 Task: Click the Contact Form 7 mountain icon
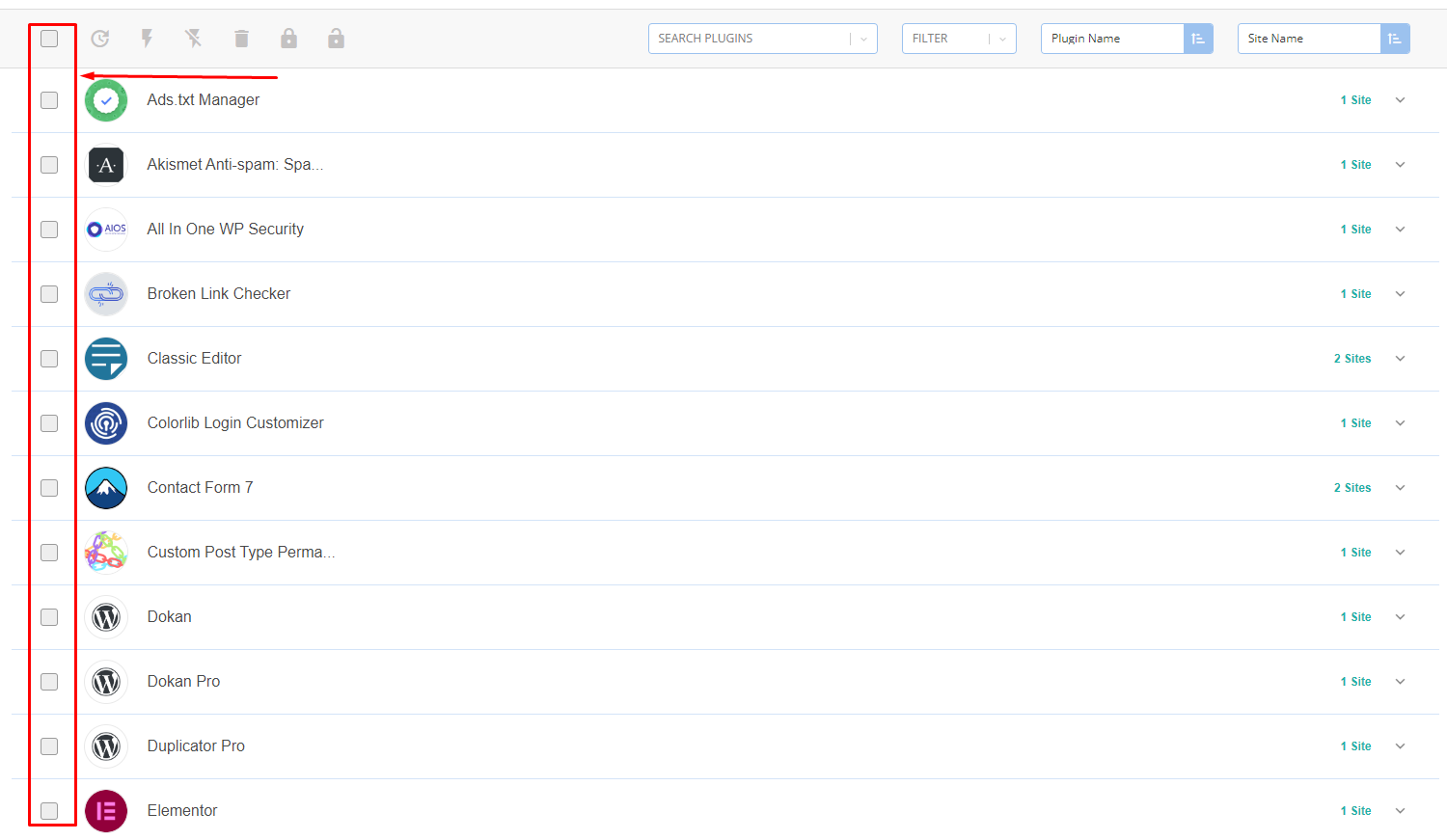(x=106, y=488)
